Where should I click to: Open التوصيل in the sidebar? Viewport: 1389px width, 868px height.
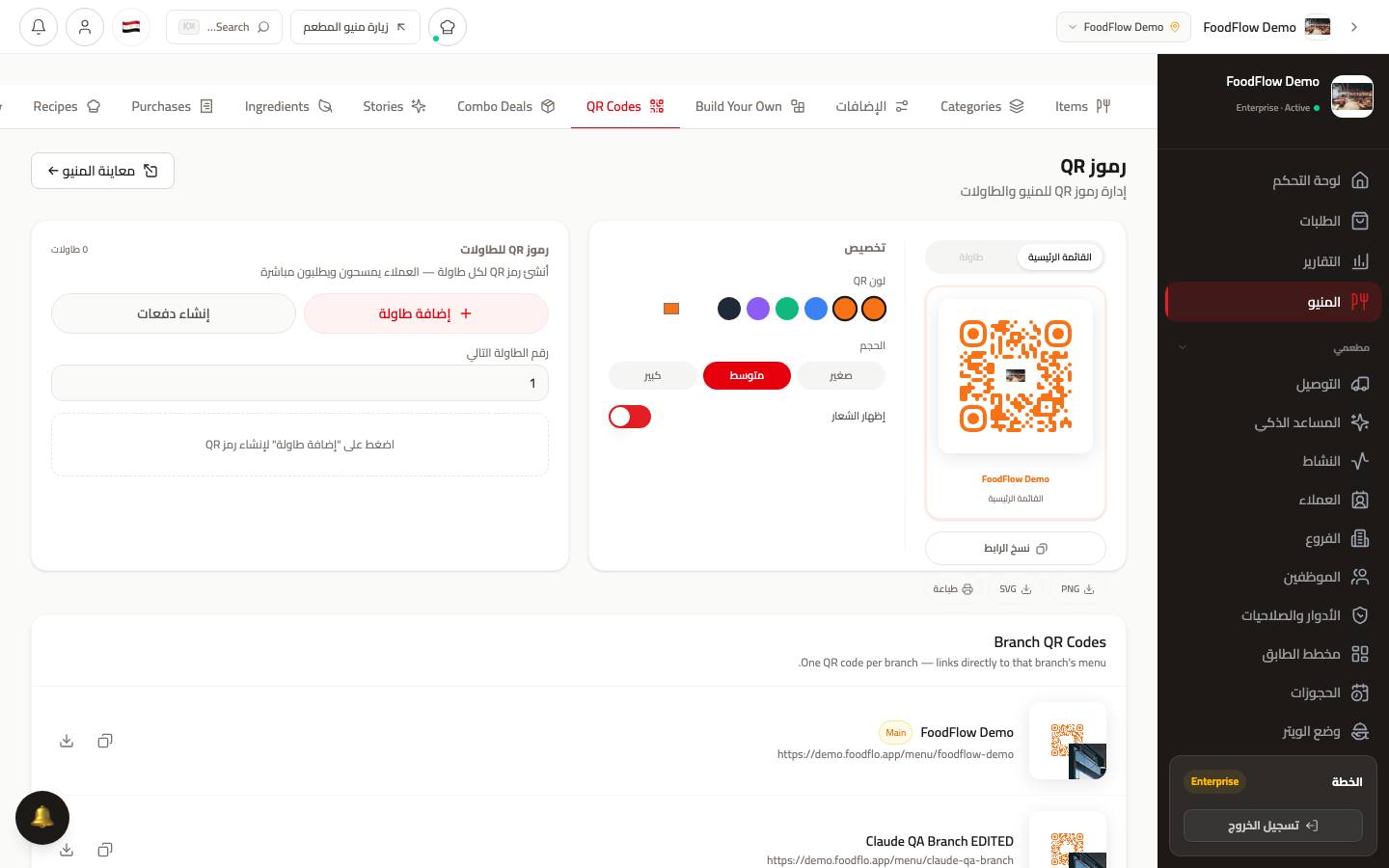(x=1273, y=384)
